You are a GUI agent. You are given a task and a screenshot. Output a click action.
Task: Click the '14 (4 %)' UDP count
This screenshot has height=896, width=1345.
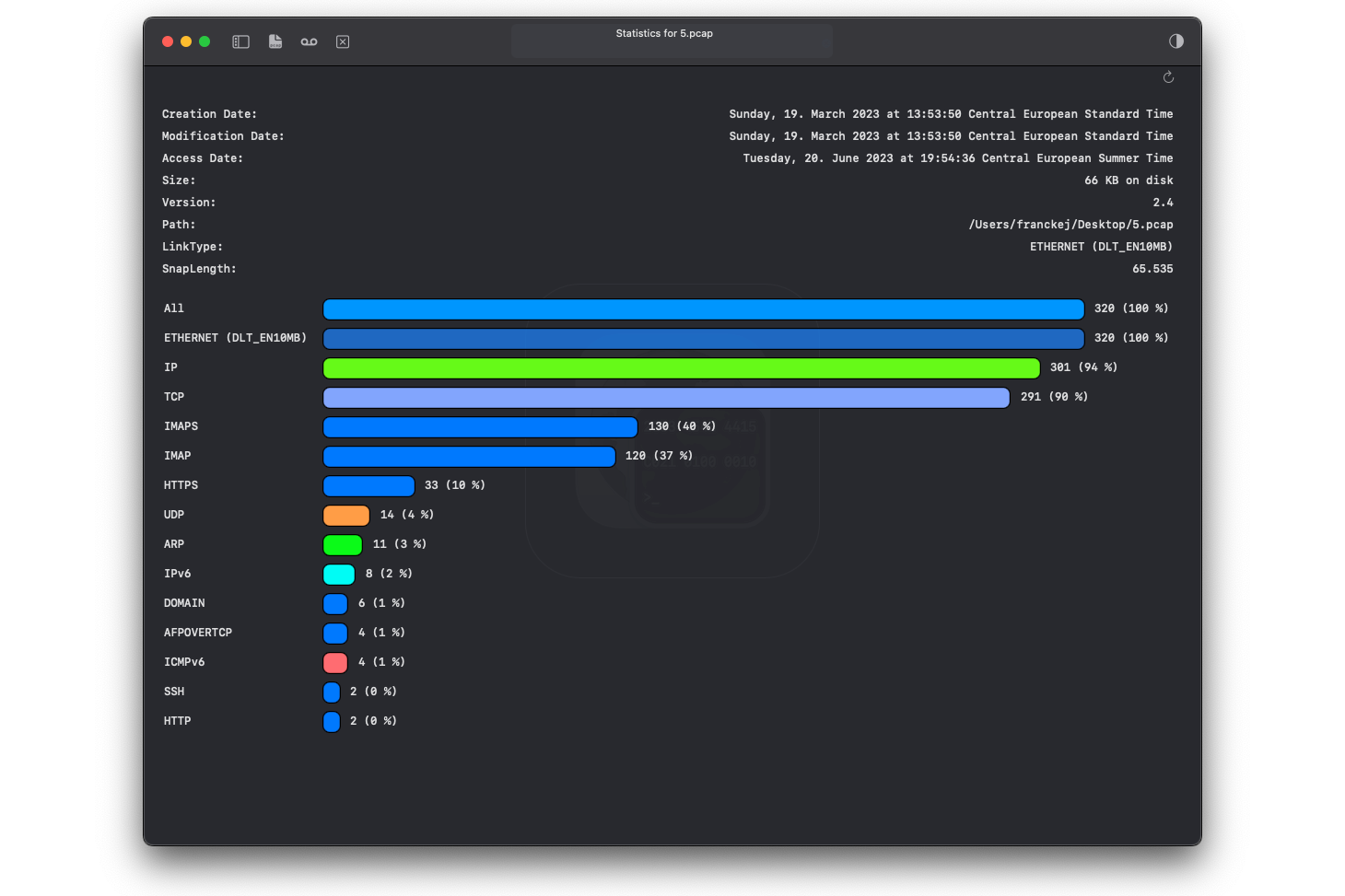tap(407, 515)
